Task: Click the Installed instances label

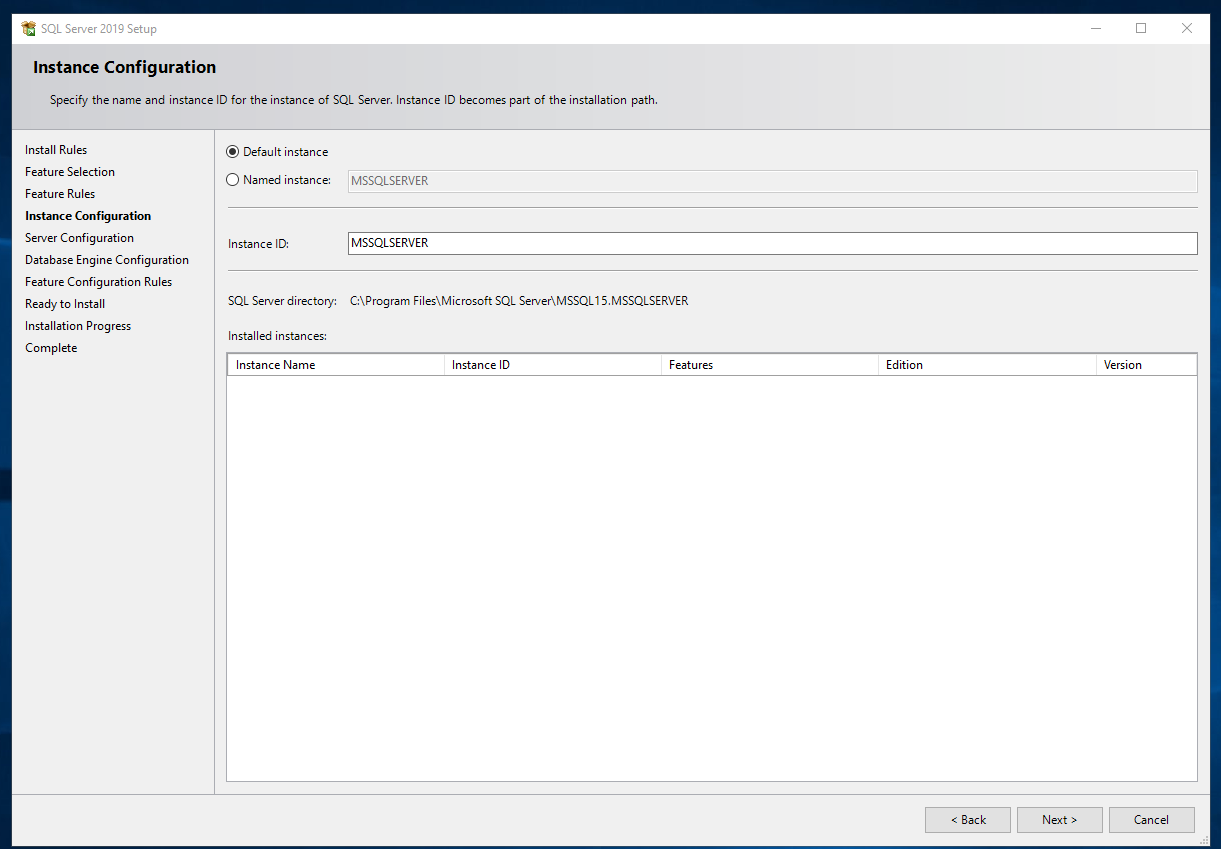Action: [278, 336]
